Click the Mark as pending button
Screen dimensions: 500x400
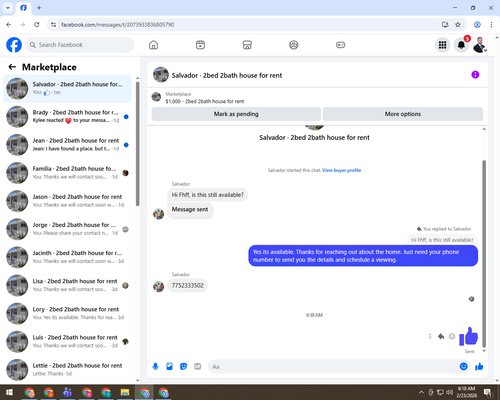coord(236,114)
